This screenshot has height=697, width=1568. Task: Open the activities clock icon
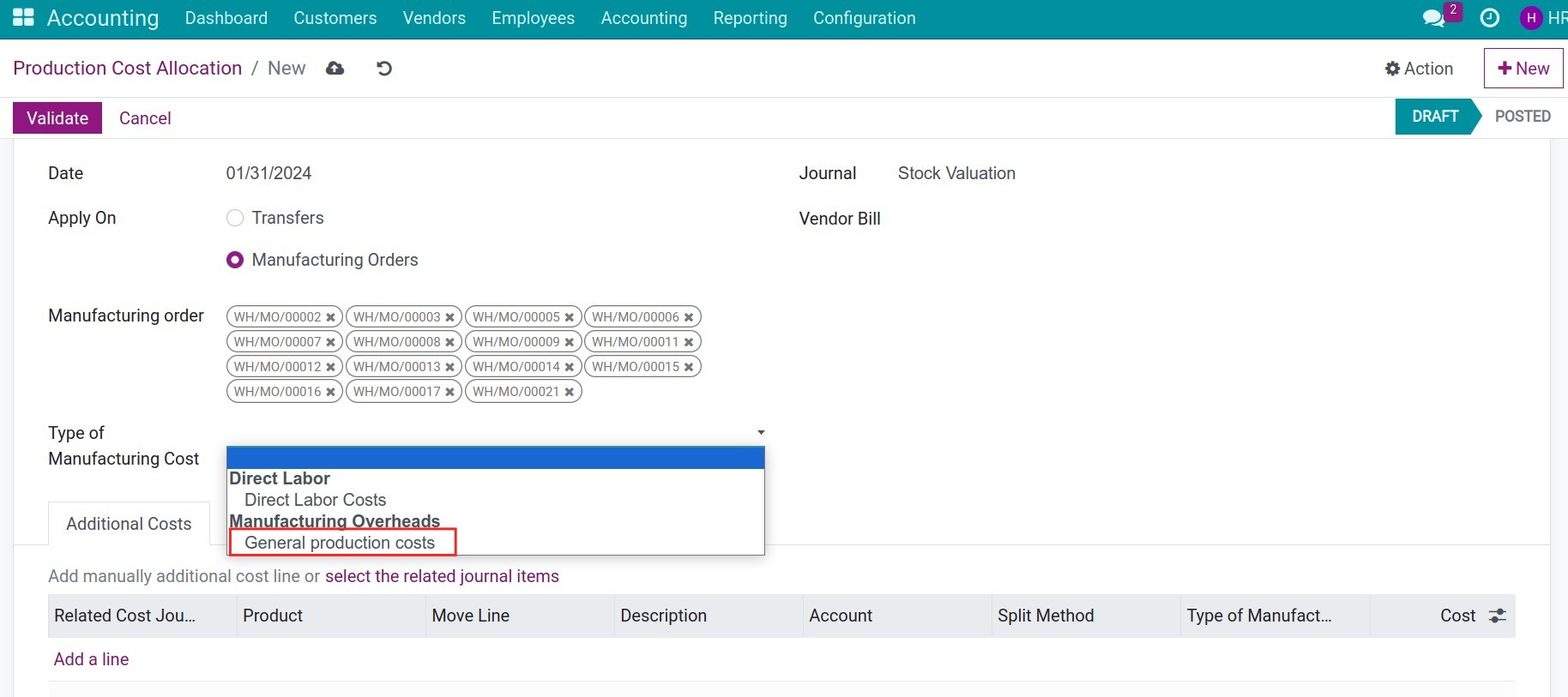[1490, 18]
